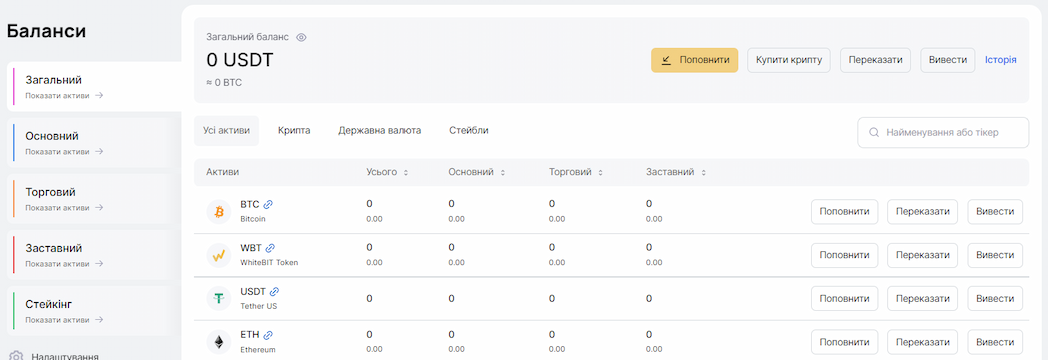Click the Ethereum asset name

pos(257,349)
